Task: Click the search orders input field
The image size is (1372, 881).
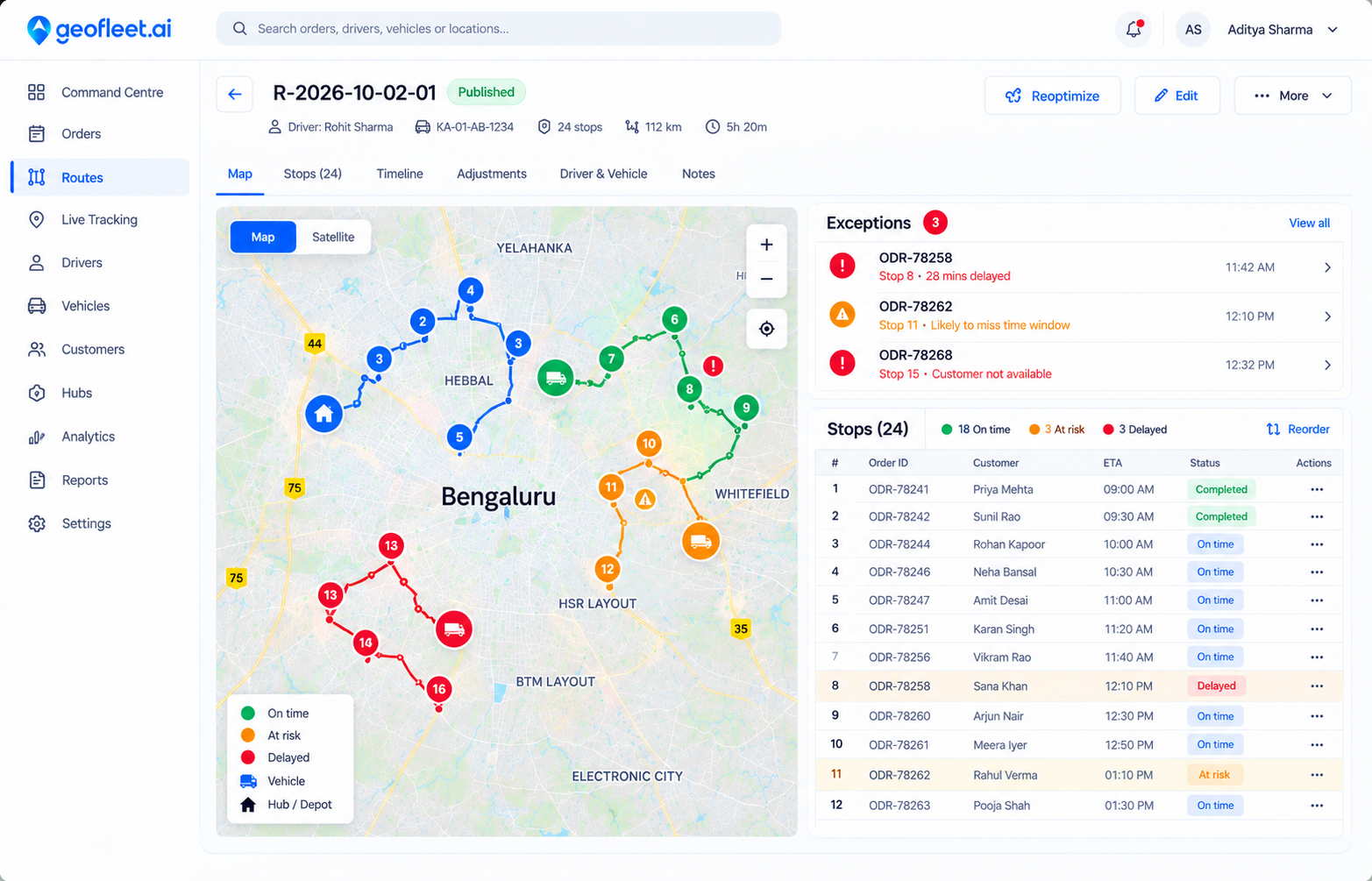Action: [499, 29]
